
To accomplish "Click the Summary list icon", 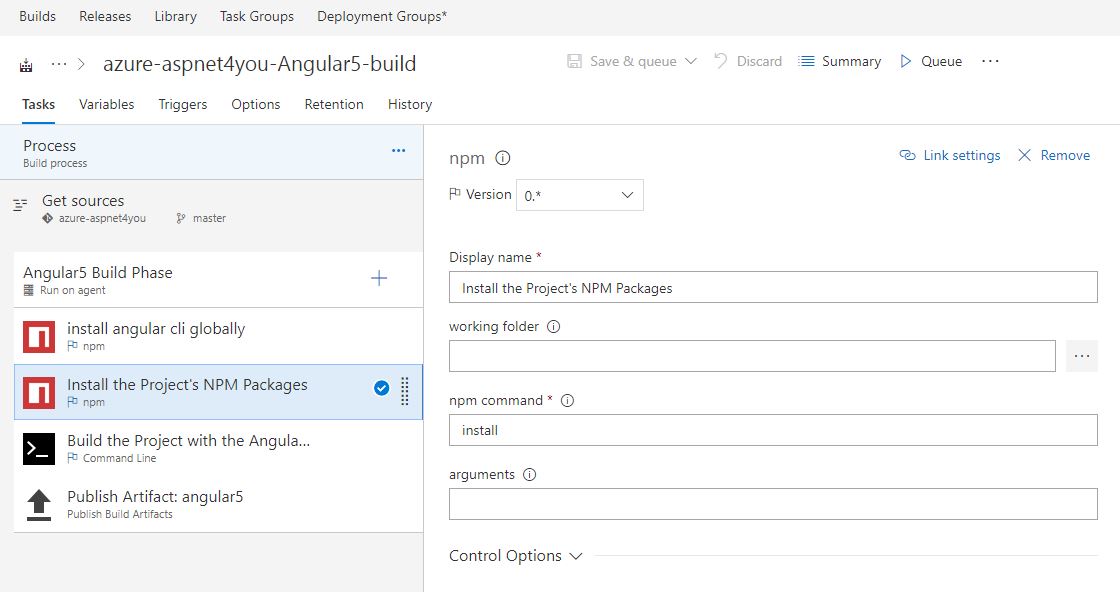I will click(806, 61).
